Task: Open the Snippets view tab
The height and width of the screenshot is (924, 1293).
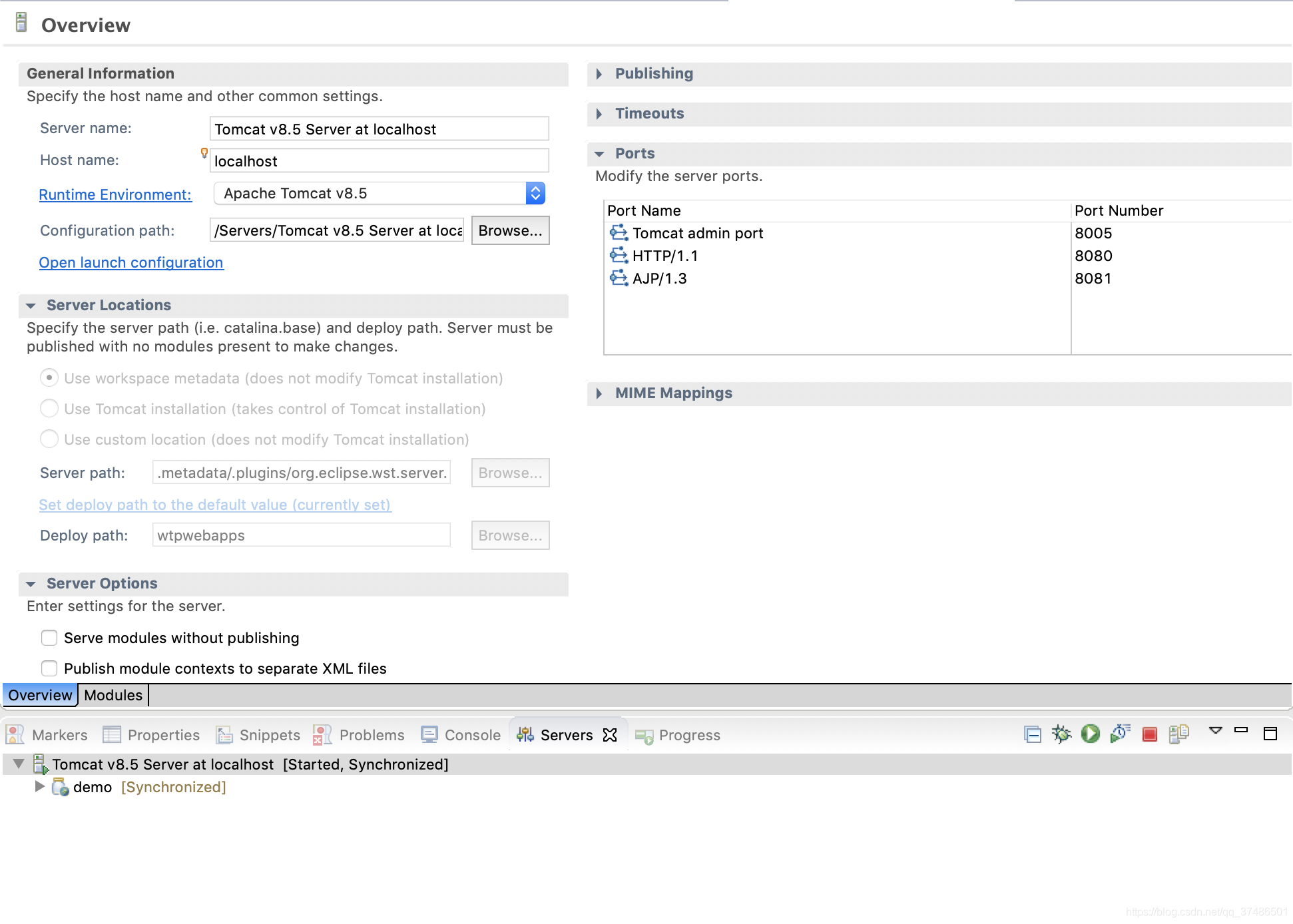Action: (258, 735)
